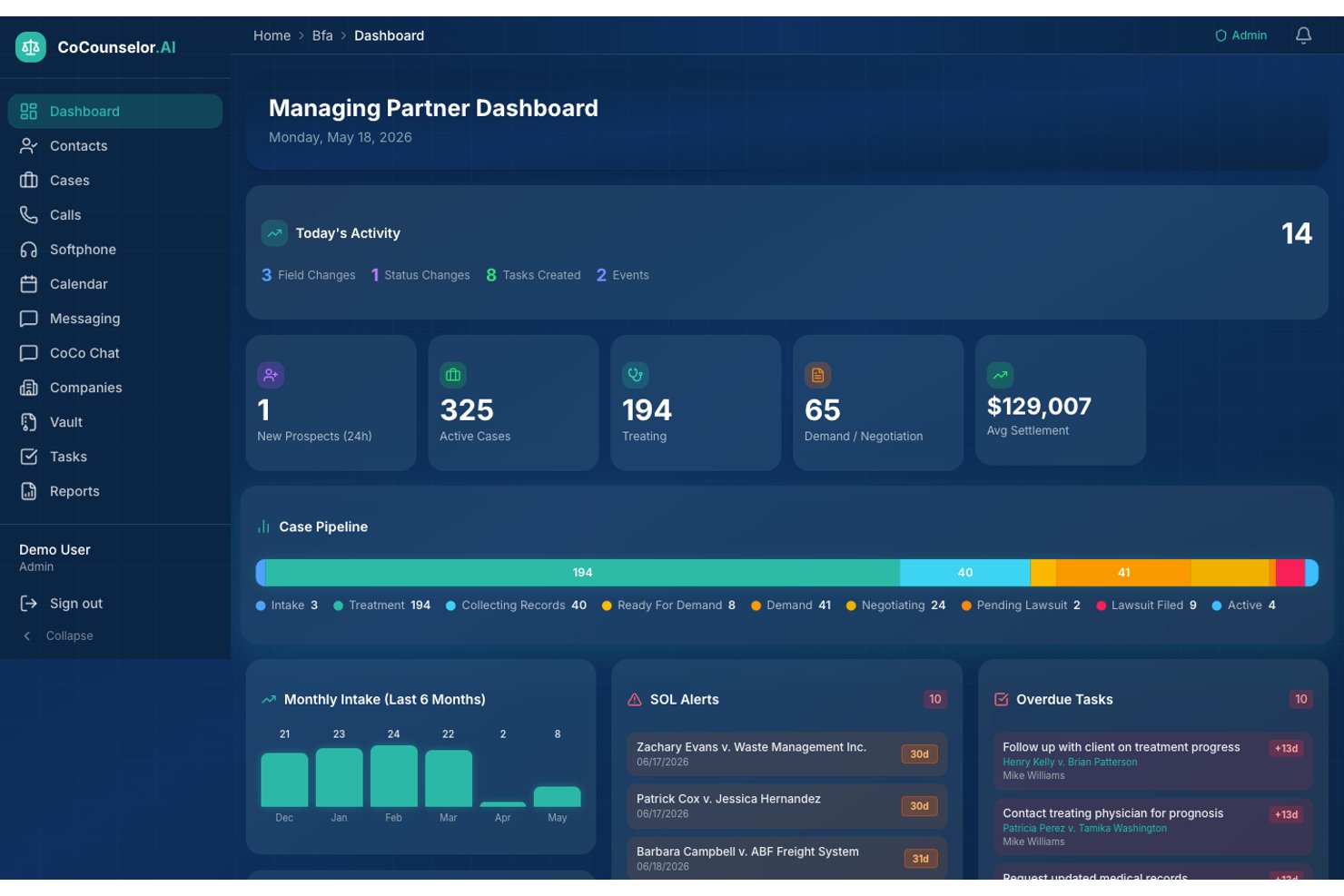The width and height of the screenshot is (1344, 896).
Task: Click the Active 4 legend entry
Action: click(x=1244, y=606)
